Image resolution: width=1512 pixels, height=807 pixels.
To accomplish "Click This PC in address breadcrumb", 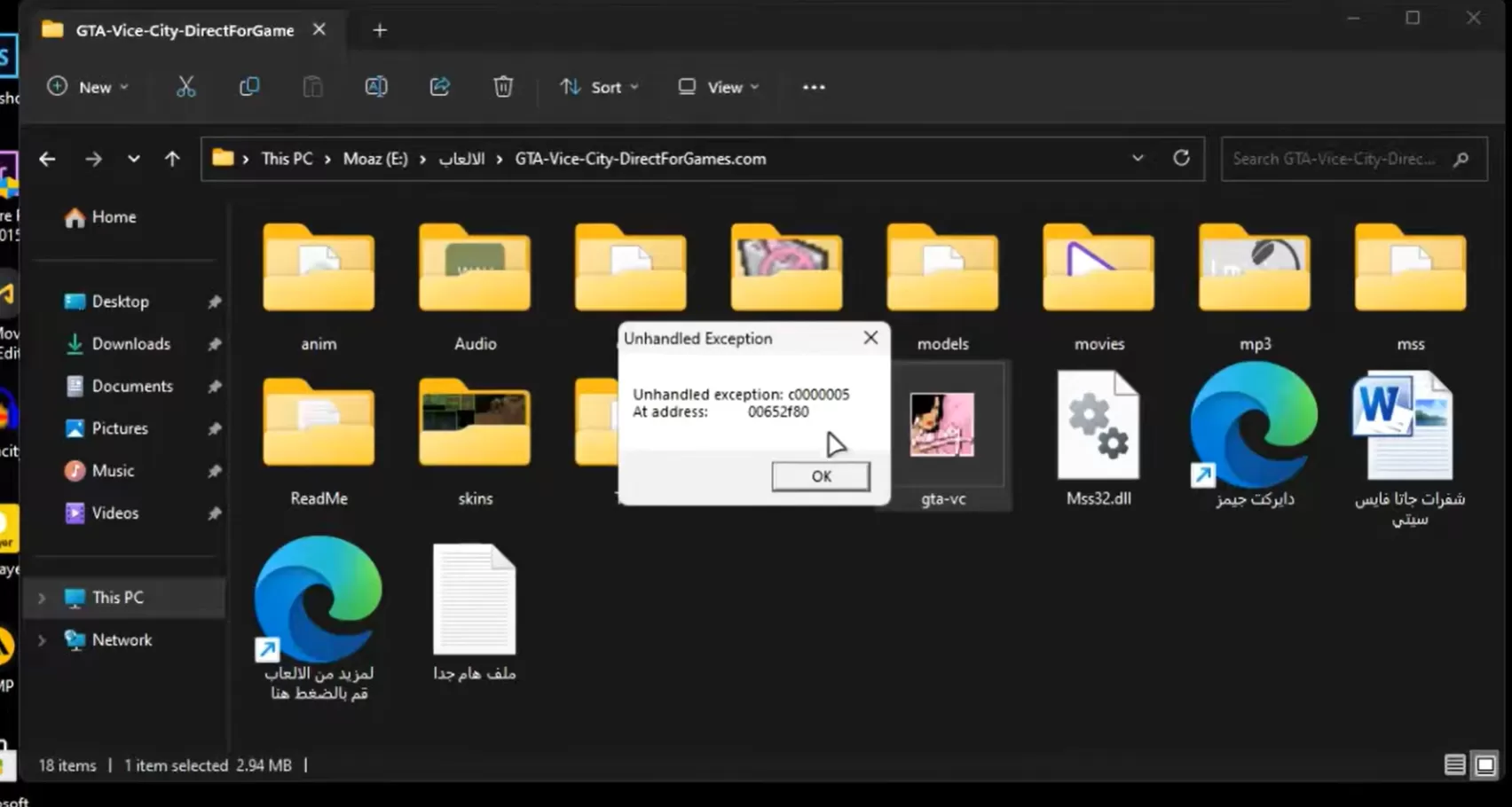I will (x=287, y=159).
